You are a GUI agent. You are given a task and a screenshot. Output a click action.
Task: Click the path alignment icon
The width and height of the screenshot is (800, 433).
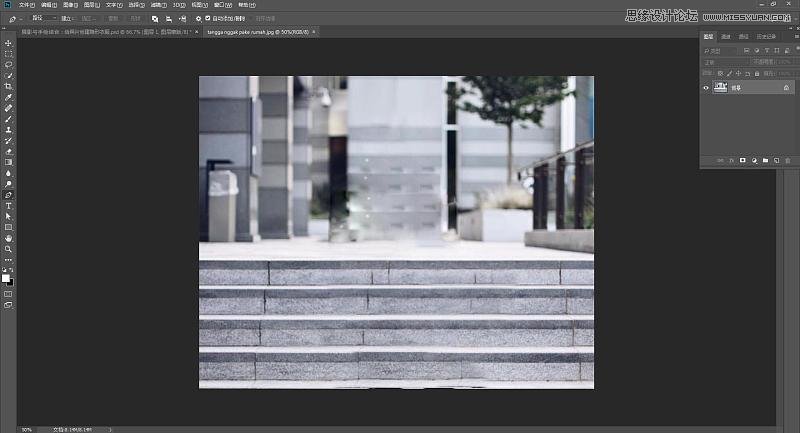tap(168, 18)
